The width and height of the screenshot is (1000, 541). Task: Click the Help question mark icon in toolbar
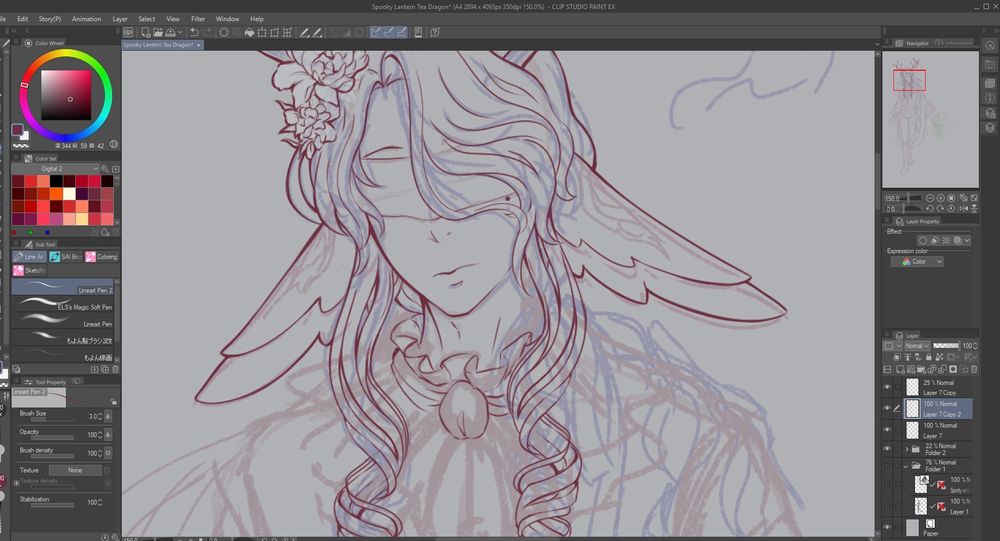(x=435, y=32)
